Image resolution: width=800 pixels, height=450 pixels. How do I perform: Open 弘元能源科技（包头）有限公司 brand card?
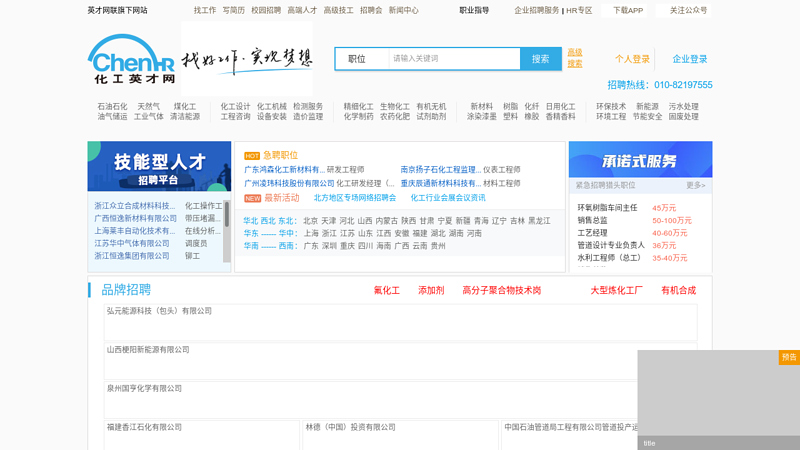tap(401, 322)
